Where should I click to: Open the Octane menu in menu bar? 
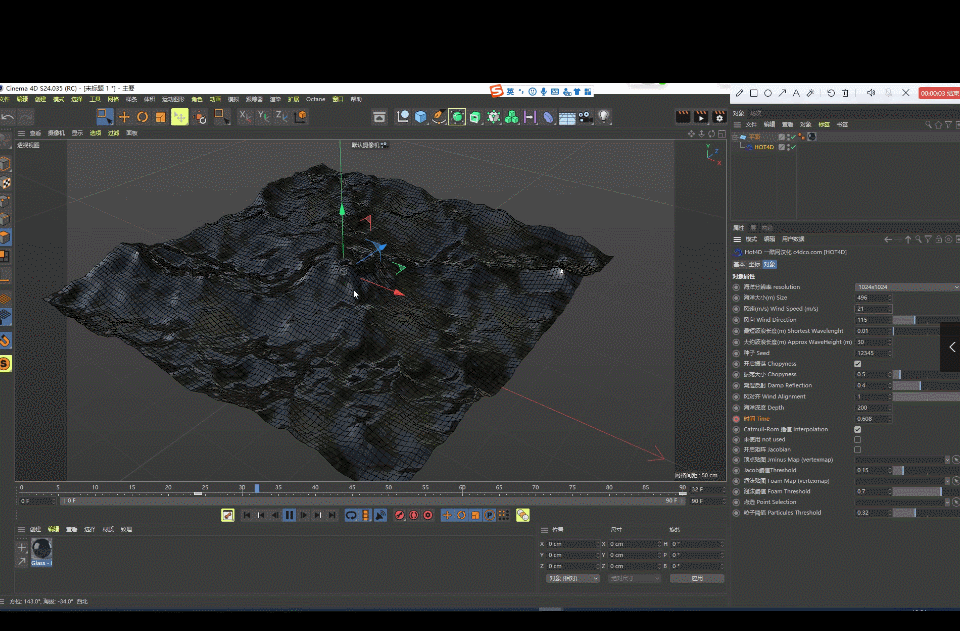316,100
